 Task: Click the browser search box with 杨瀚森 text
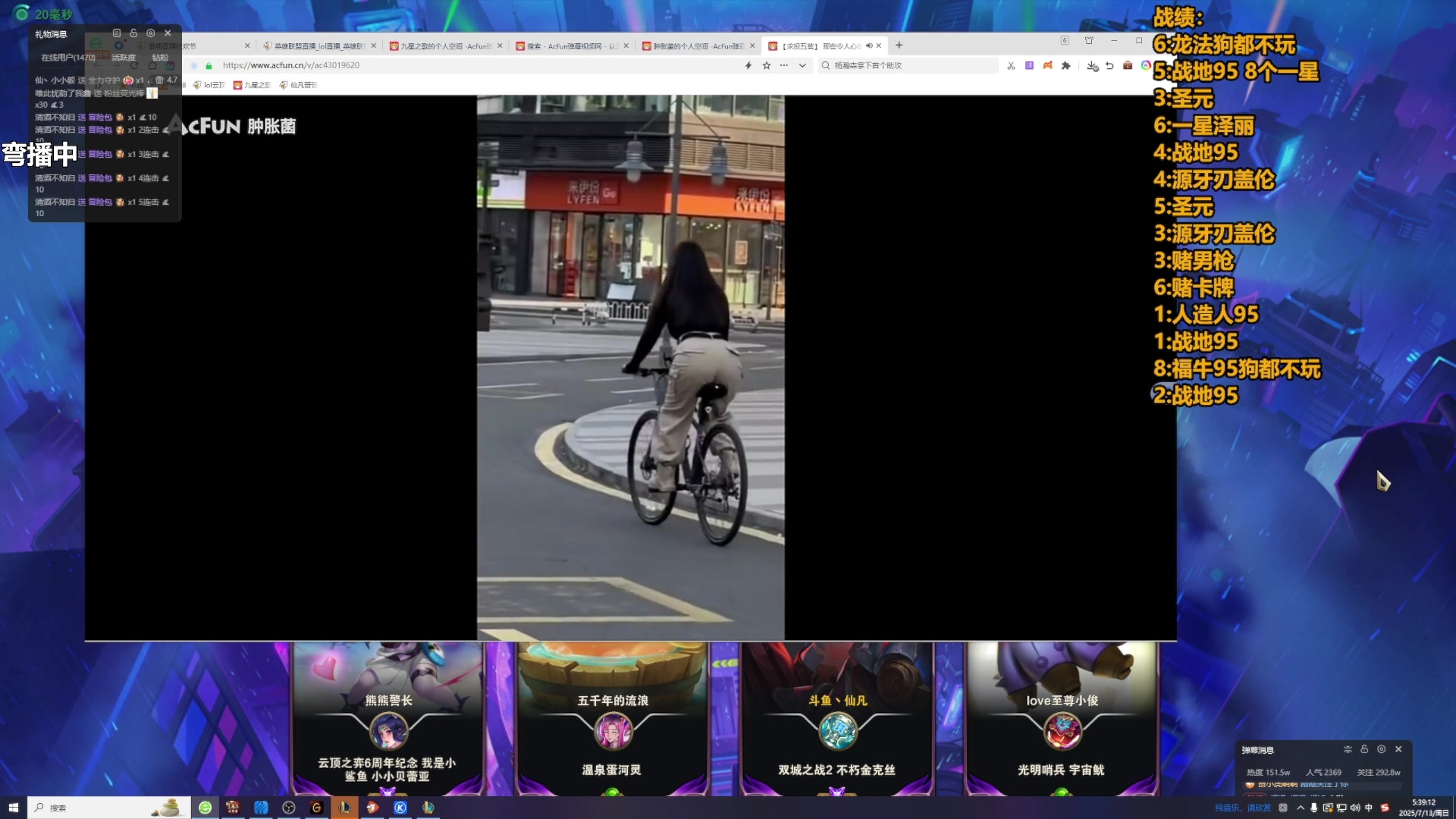coord(906,66)
